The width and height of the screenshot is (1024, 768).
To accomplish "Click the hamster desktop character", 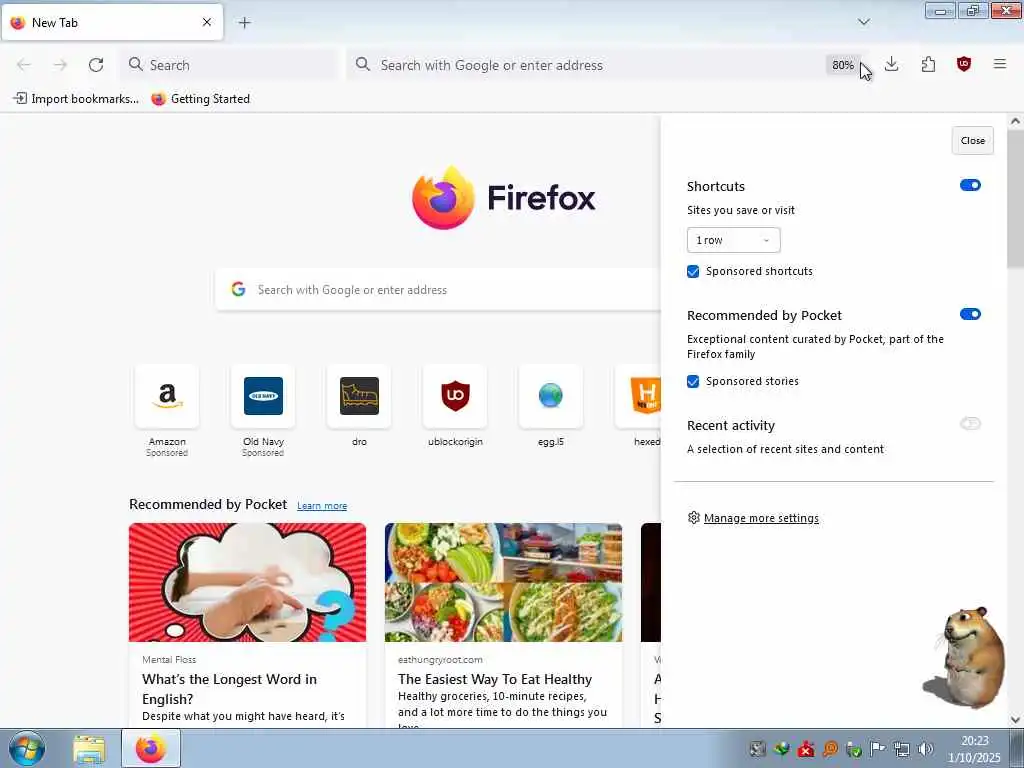I will (x=966, y=658).
